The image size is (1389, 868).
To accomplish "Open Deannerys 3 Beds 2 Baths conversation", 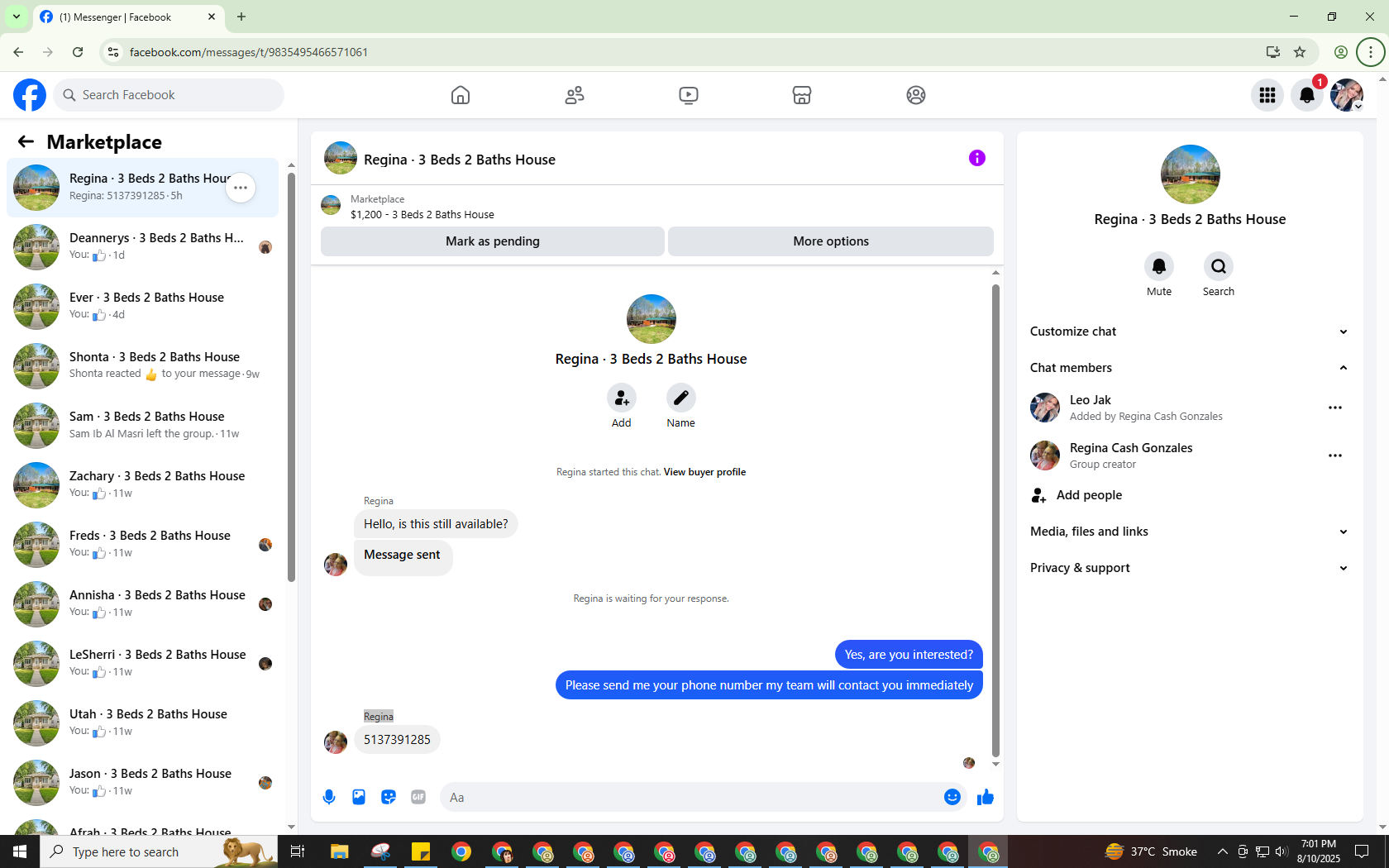I will 142,247.
